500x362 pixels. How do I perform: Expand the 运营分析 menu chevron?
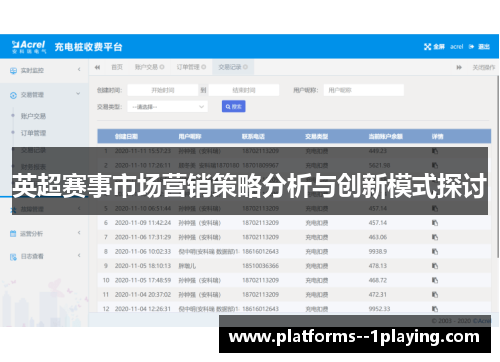79,233
